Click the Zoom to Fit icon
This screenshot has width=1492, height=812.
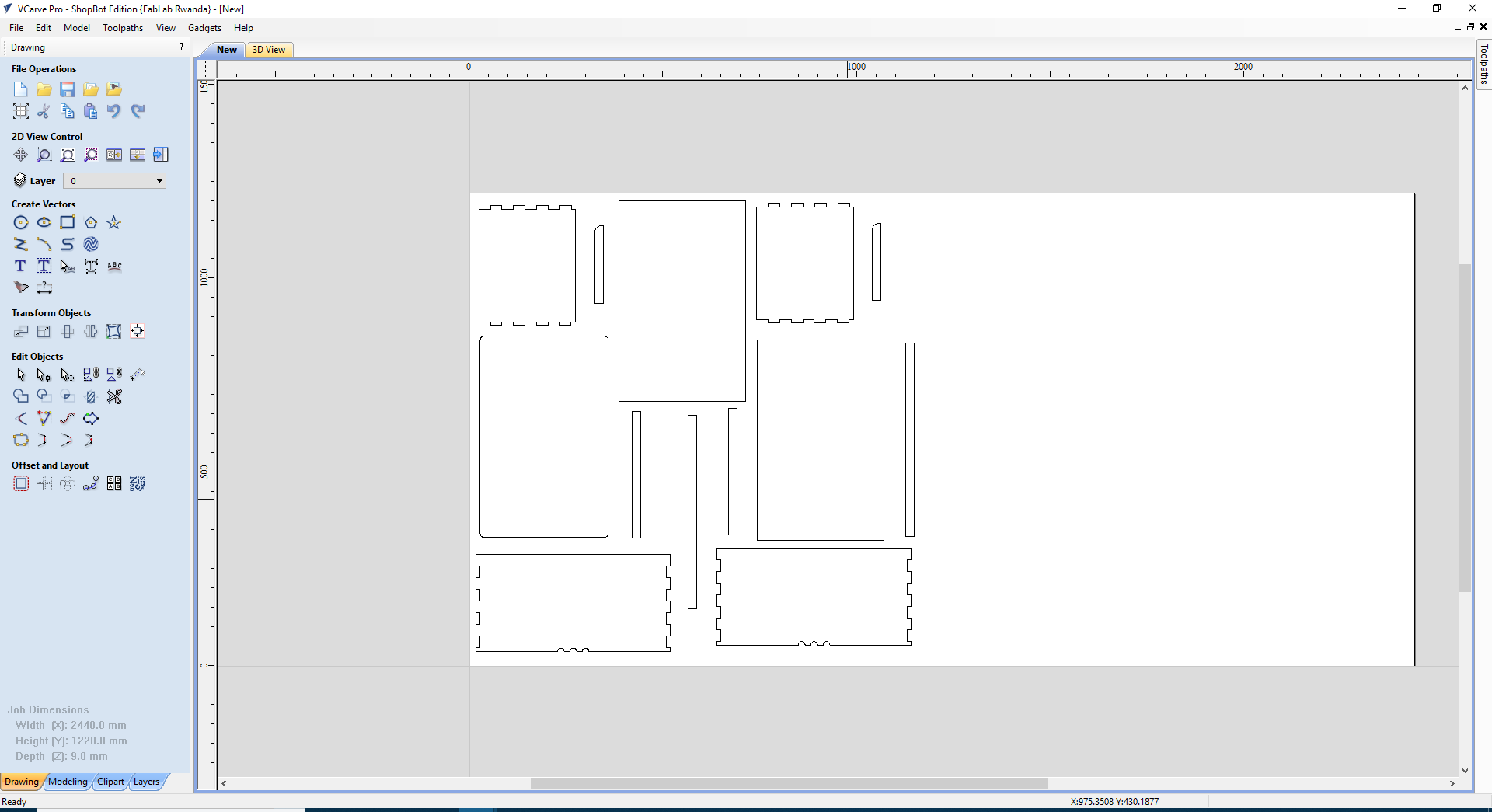click(x=68, y=155)
